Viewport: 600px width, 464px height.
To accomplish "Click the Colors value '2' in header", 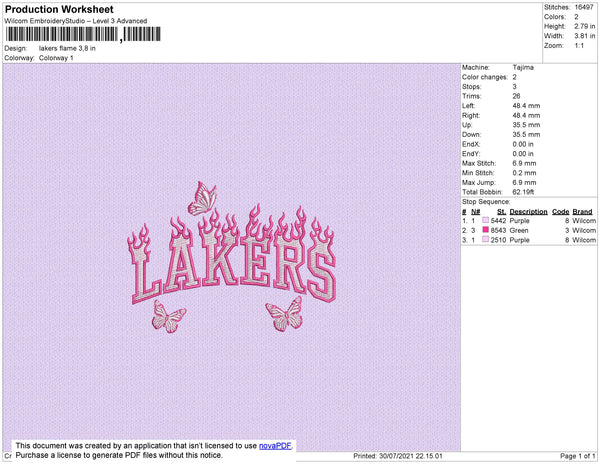I will [576, 17].
